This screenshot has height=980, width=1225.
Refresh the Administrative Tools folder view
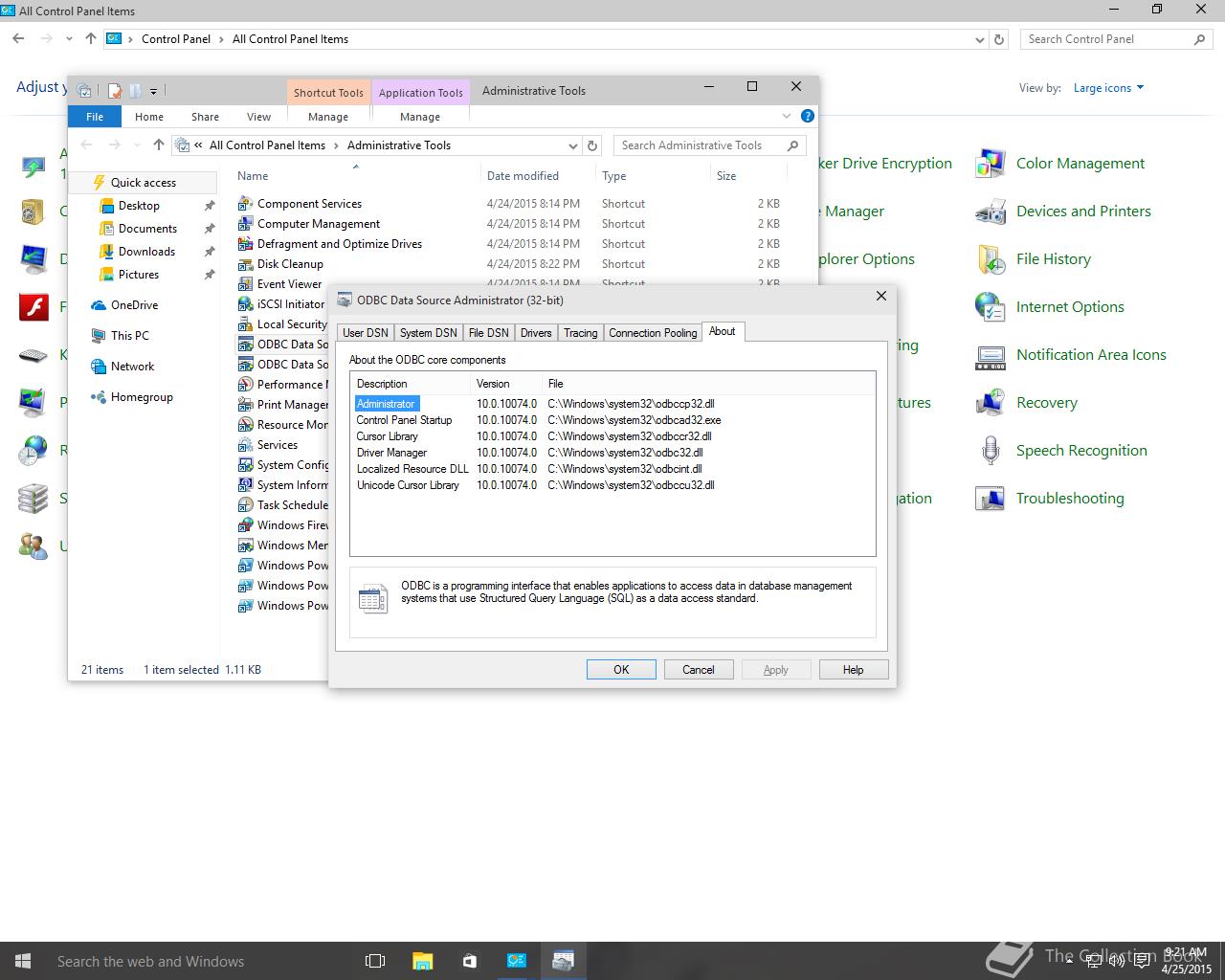(x=592, y=145)
